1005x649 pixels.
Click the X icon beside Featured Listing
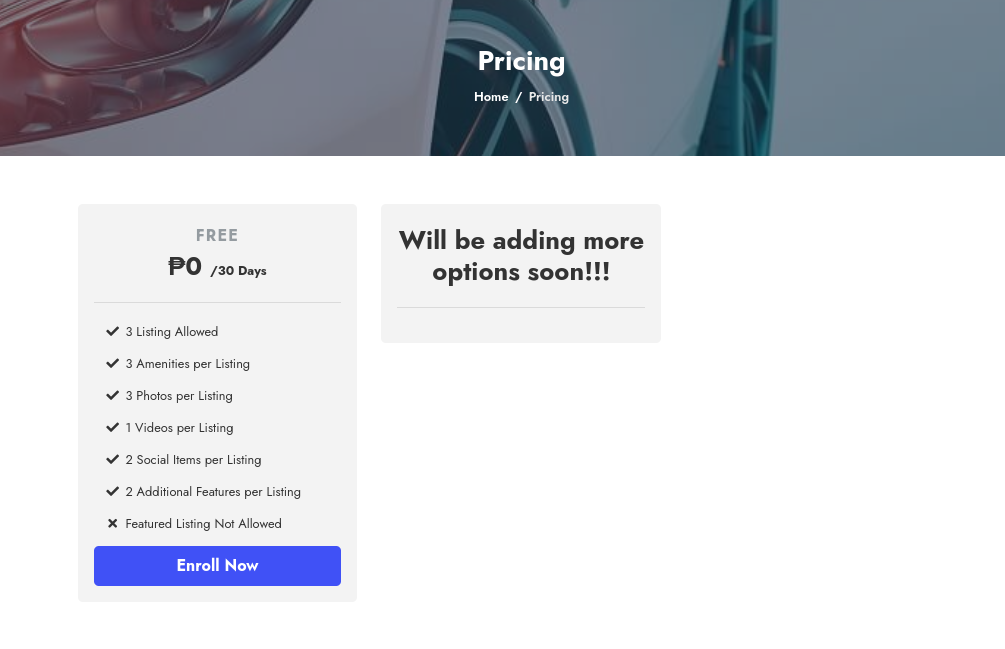(112, 523)
